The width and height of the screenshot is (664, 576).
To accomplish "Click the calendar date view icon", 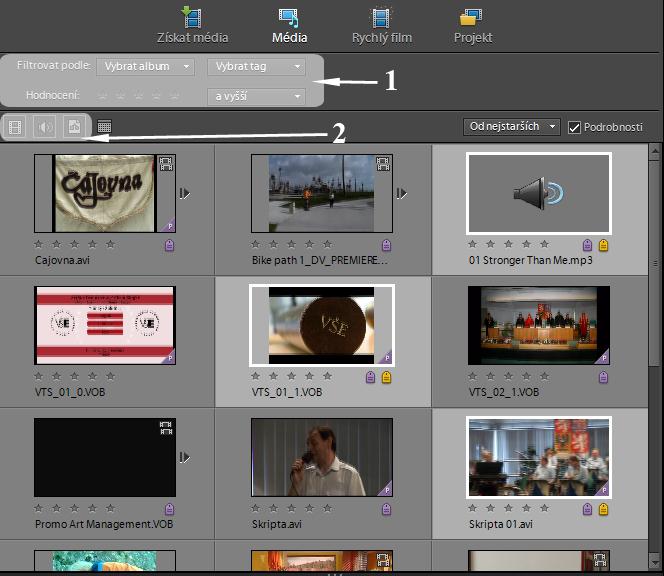I will (104, 126).
